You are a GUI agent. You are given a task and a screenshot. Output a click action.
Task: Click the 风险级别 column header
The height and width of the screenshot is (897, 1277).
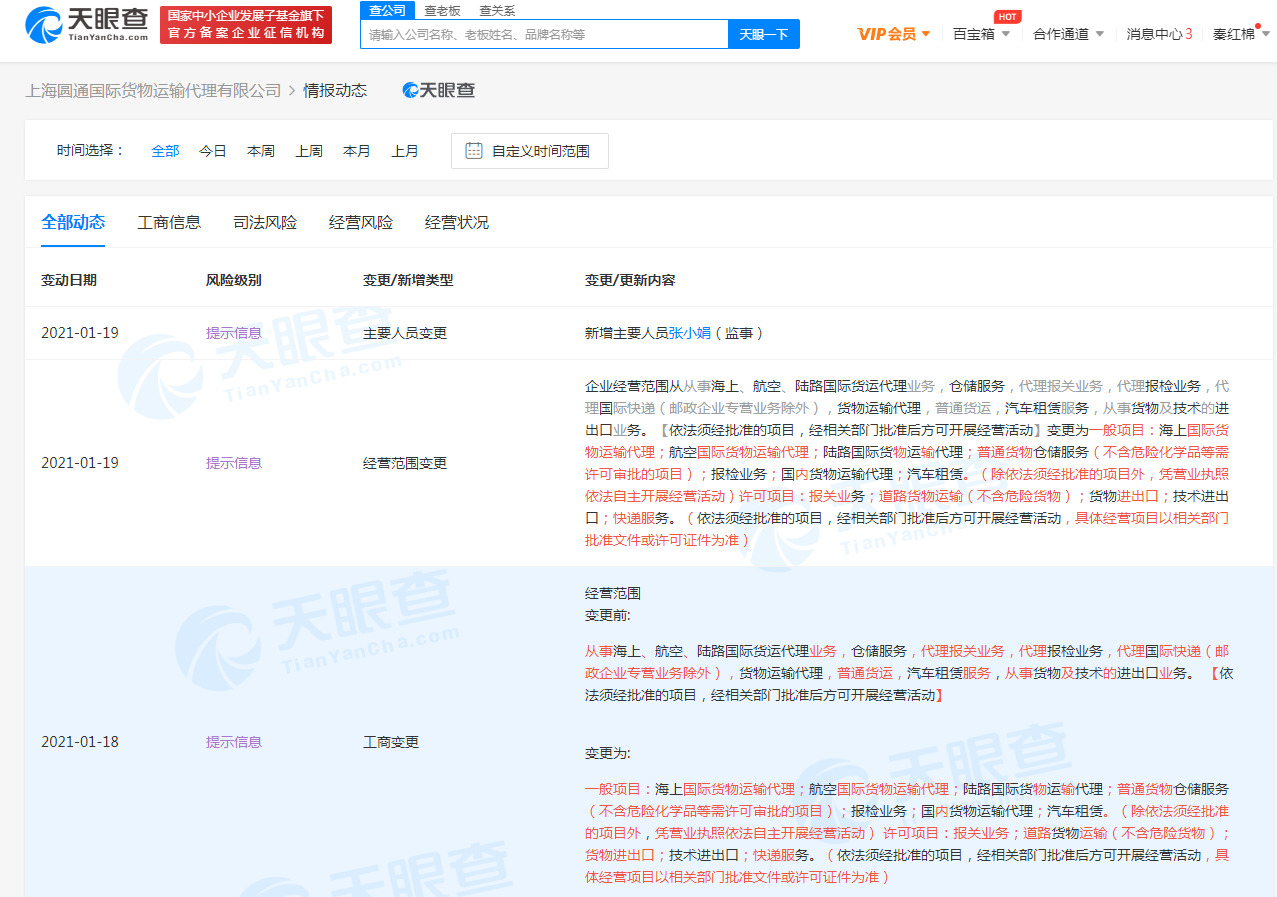[234, 280]
